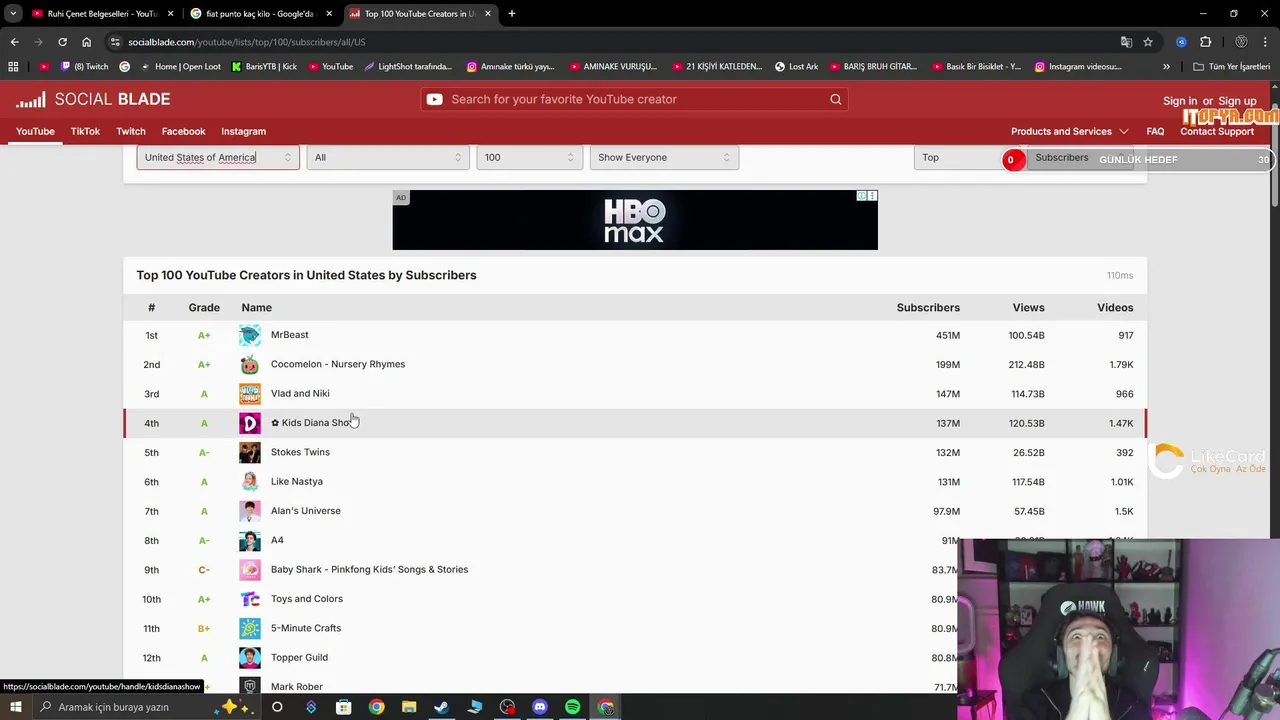Click the Windows Start button

click(x=15, y=707)
